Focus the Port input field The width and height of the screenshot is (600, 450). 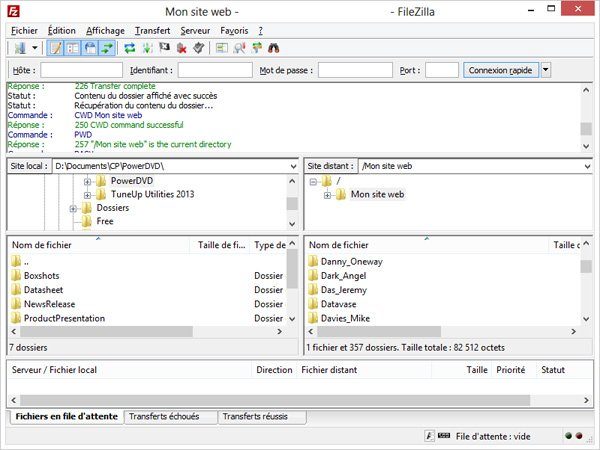[442, 70]
